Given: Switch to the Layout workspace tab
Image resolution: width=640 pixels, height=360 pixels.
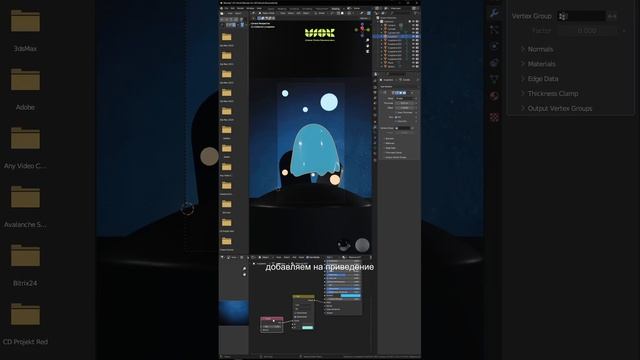Looking at the screenshot, I should tap(271, 9).
